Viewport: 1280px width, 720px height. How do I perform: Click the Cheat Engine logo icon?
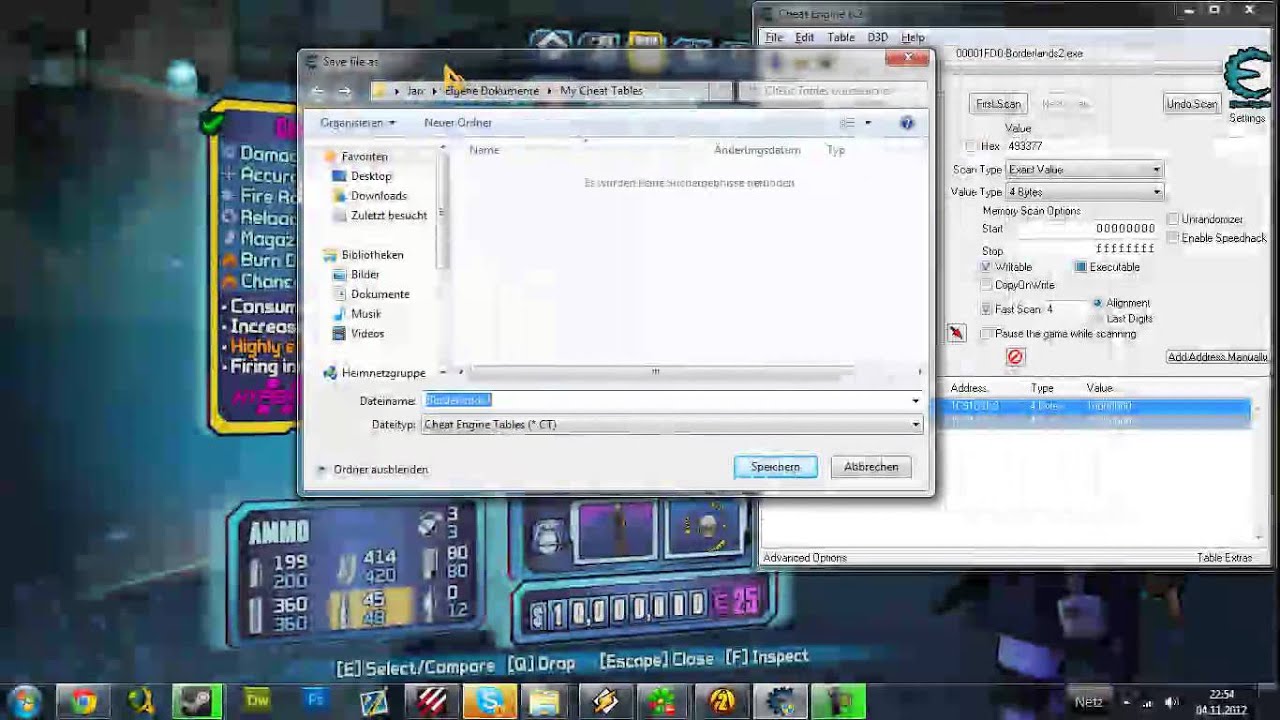tap(1247, 82)
